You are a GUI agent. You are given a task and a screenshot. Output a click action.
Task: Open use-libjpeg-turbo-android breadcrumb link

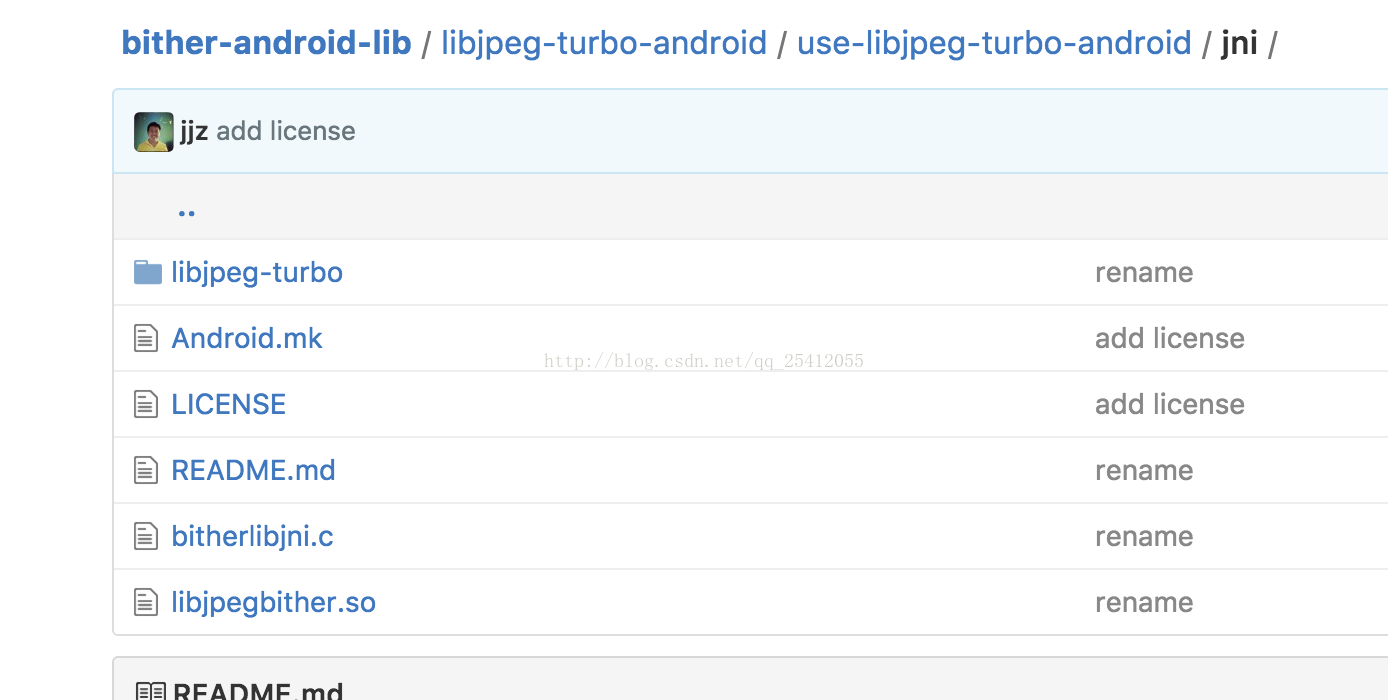pos(994,43)
